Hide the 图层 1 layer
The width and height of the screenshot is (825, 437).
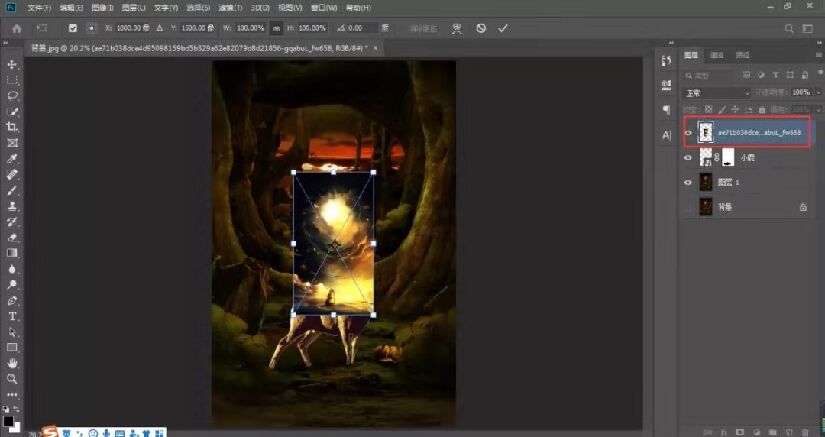[688, 182]
